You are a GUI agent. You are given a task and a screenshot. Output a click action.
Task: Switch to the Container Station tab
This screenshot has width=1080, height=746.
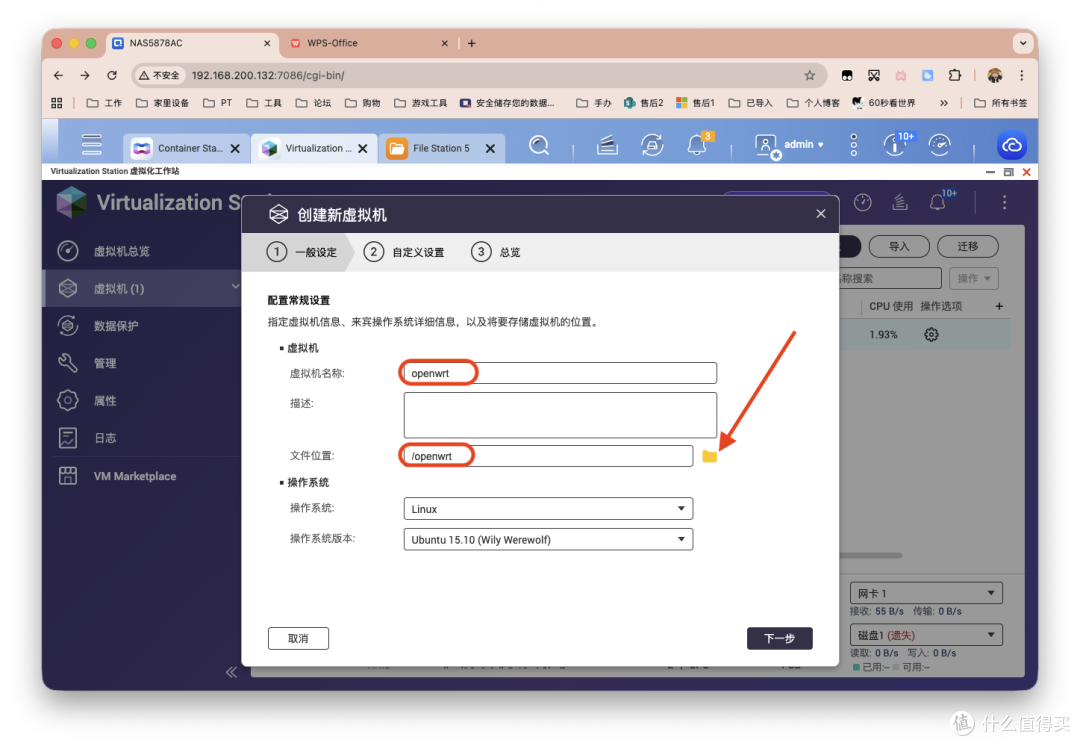tap(186, 148)
